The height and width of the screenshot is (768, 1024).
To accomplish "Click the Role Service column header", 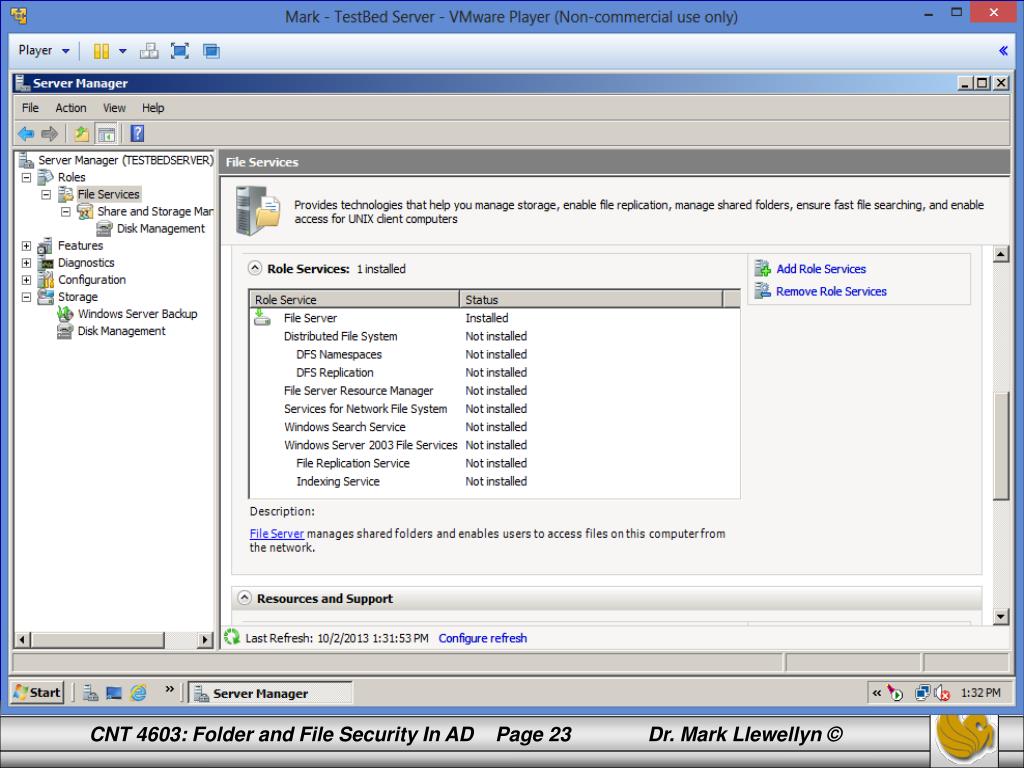I will click(355, 299).
